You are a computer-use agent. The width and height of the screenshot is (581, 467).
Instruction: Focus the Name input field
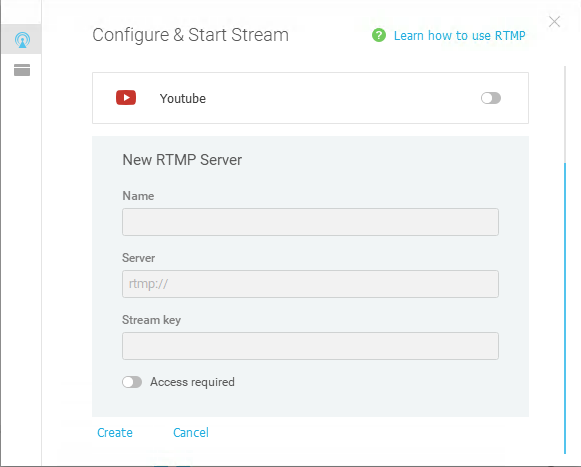tap(311, 222)
